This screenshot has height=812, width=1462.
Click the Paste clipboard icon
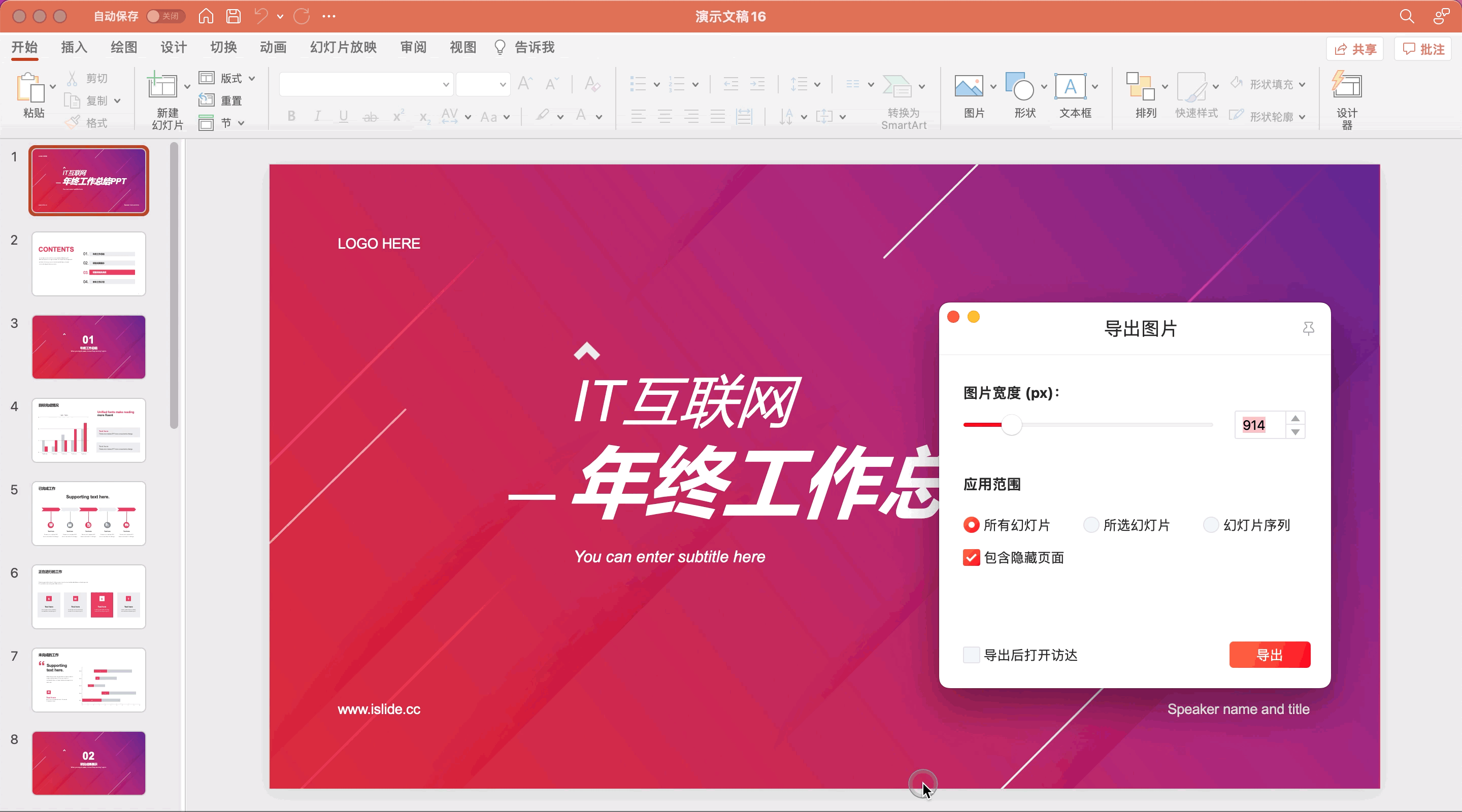30,87
